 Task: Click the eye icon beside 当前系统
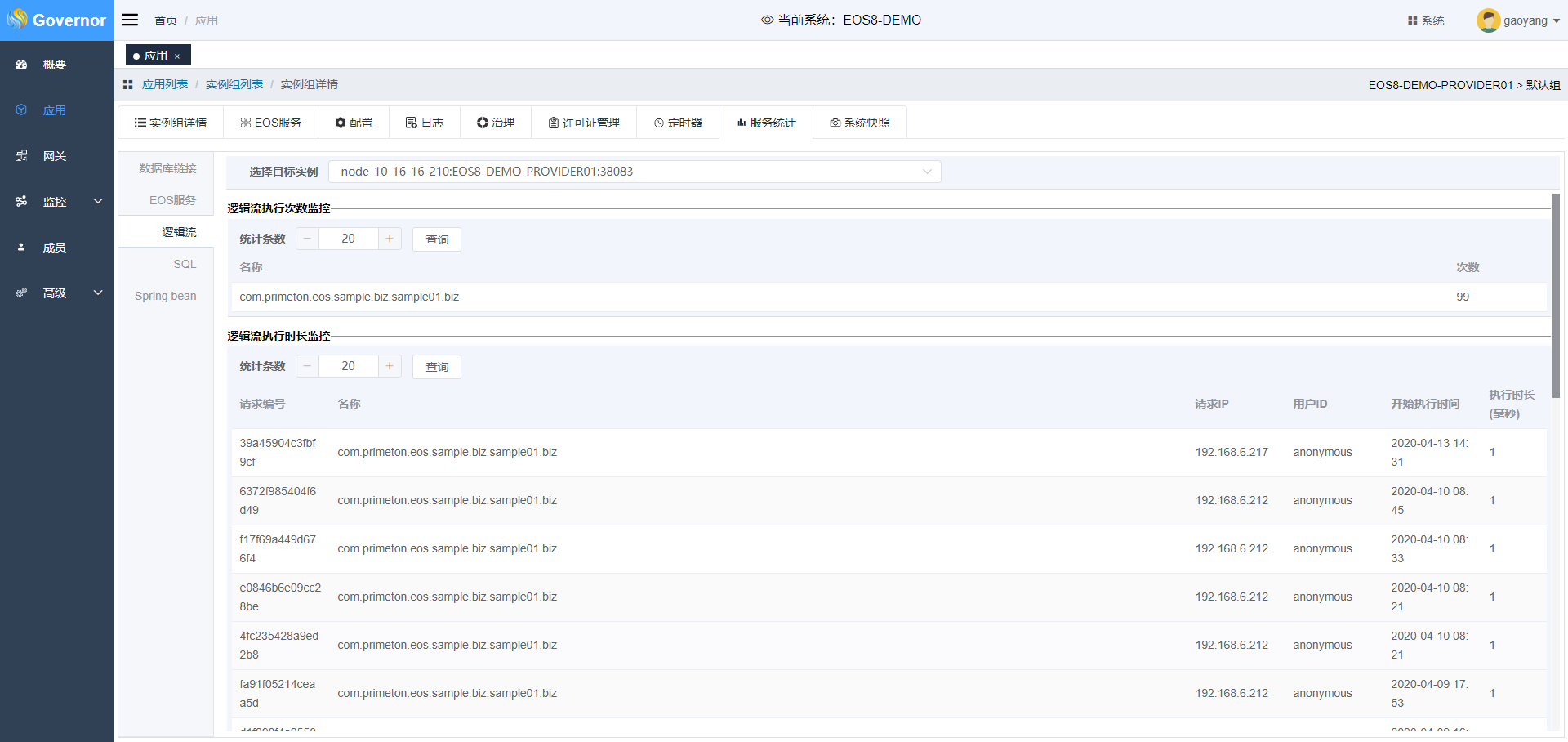(x=767, y=20)
